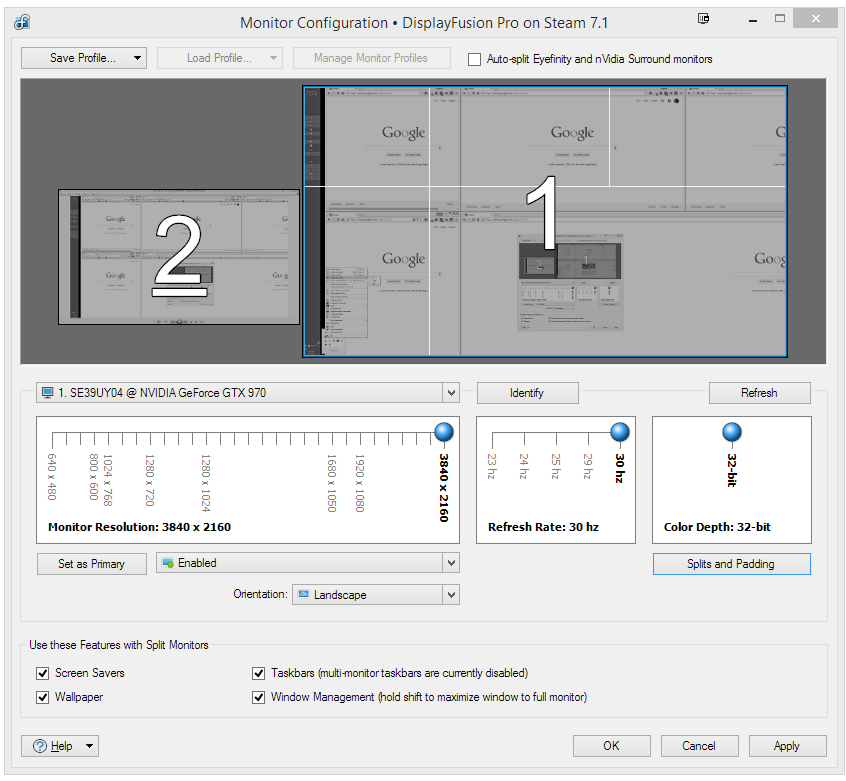The width and height of the screenshot is (846, 781).
Task: Open the monitor selection dropdown list
Action: [451, 393]
